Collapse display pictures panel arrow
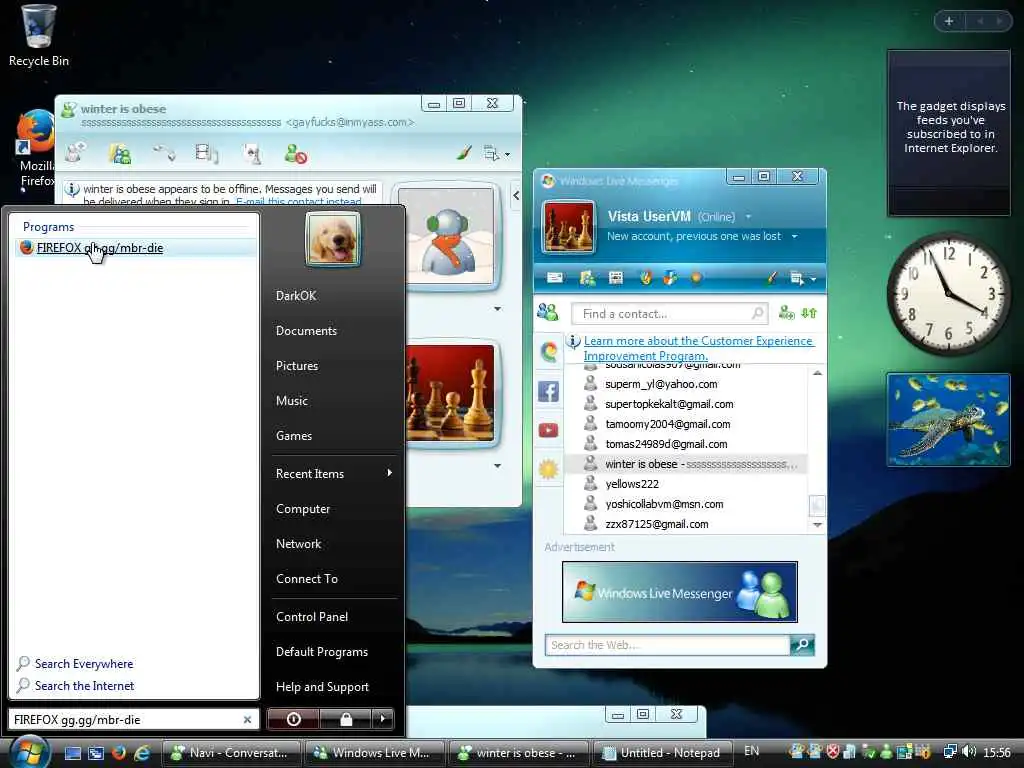 [x=516, y=195]
